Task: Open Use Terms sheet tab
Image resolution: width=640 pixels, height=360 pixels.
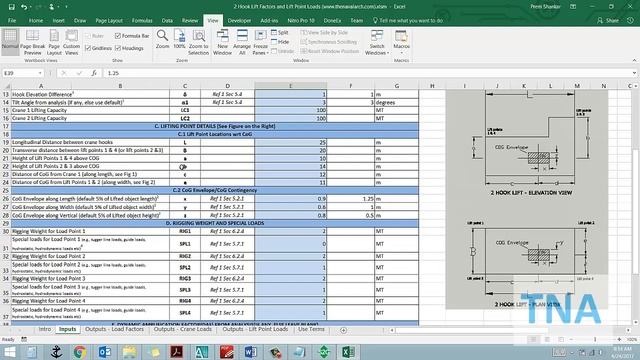Action: pos(311,329)
